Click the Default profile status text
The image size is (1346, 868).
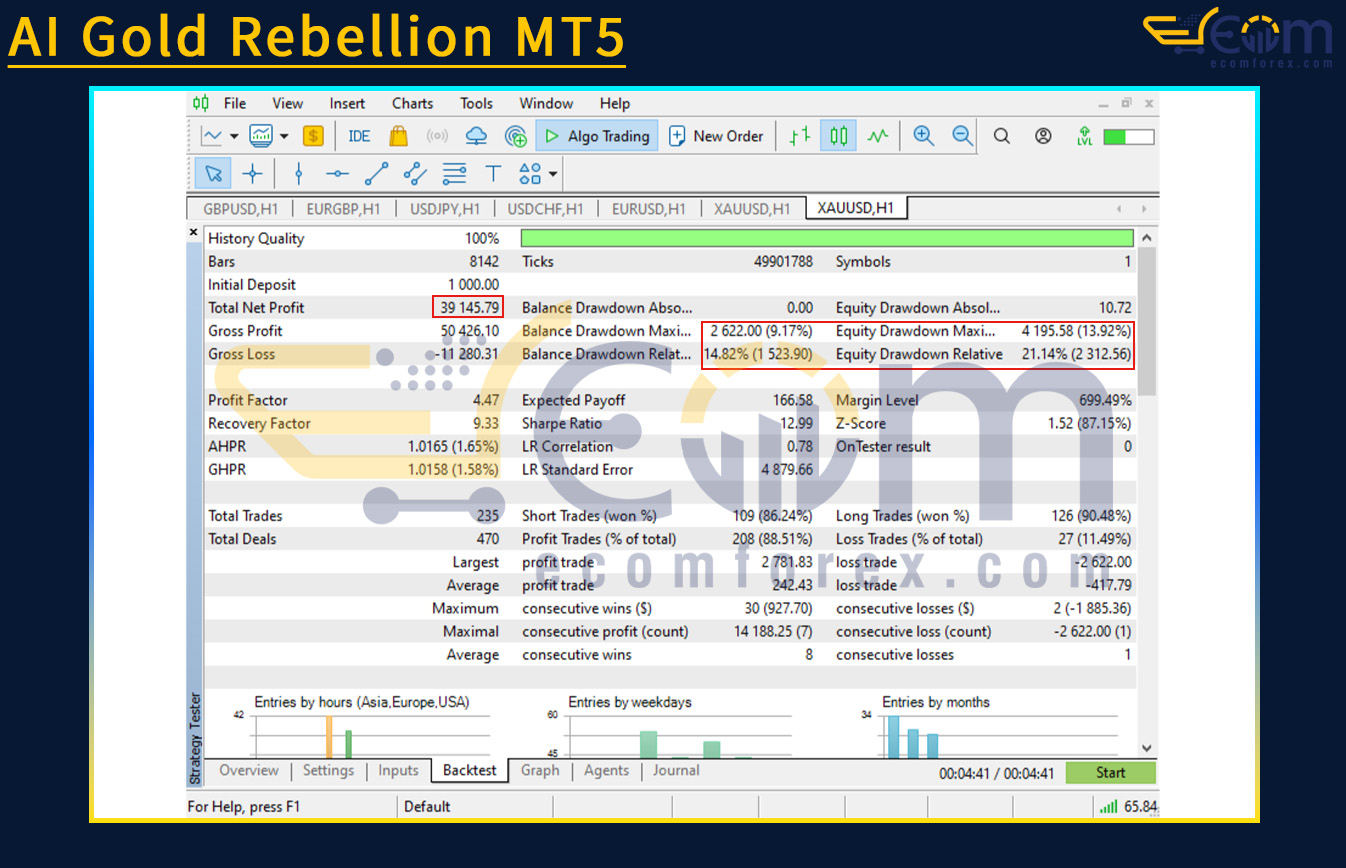coord(427,806)
